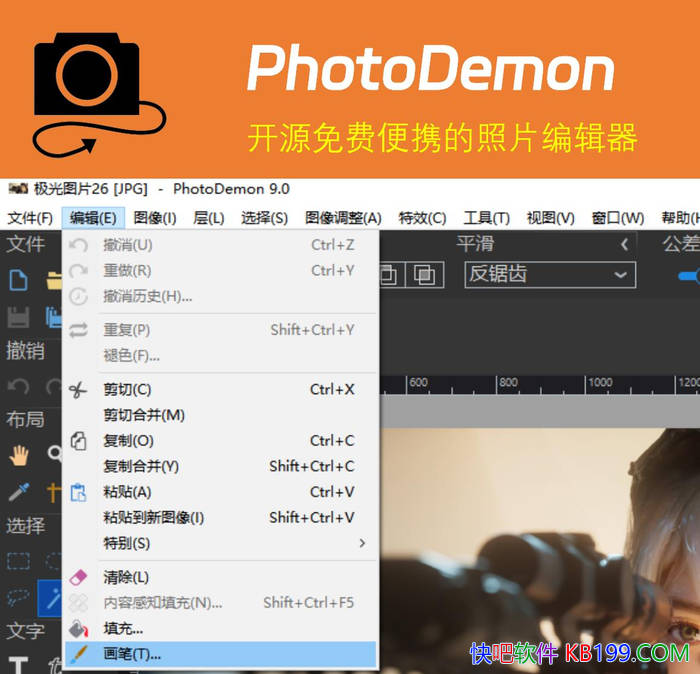Collapse the panel with the left chevron
This screenshot has height=674, width=700.
click(625, 244)
